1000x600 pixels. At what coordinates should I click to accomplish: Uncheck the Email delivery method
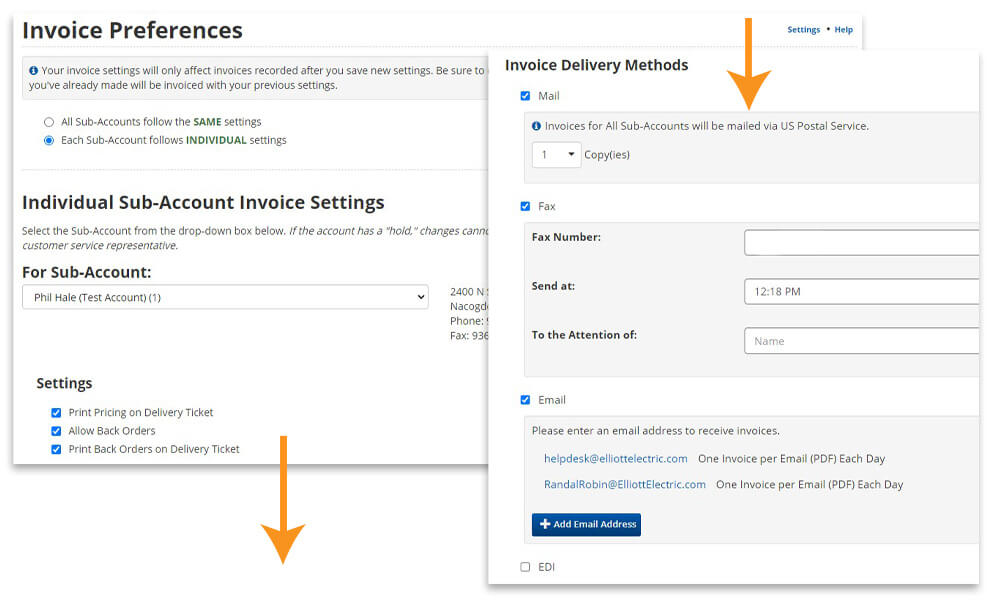pyautogui.click(x=525, y=400)
